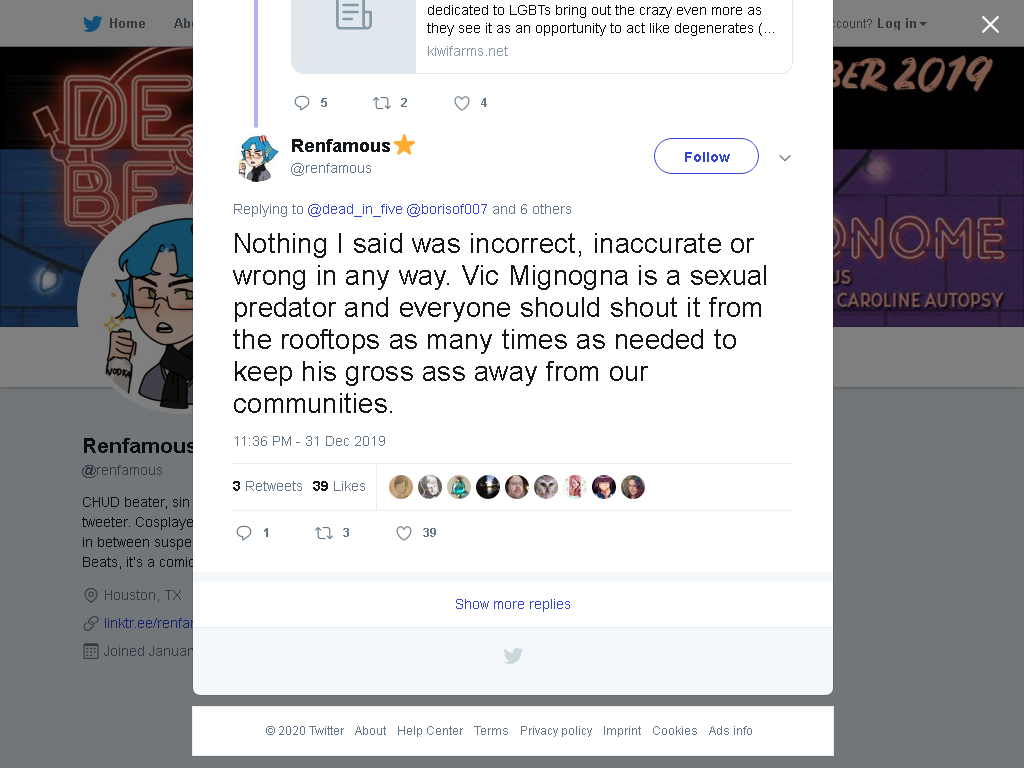The height and width of the screenshot is (768, 1024).
Task: Open the tweet options chevron next to Follow
Action: coord(785,157)
